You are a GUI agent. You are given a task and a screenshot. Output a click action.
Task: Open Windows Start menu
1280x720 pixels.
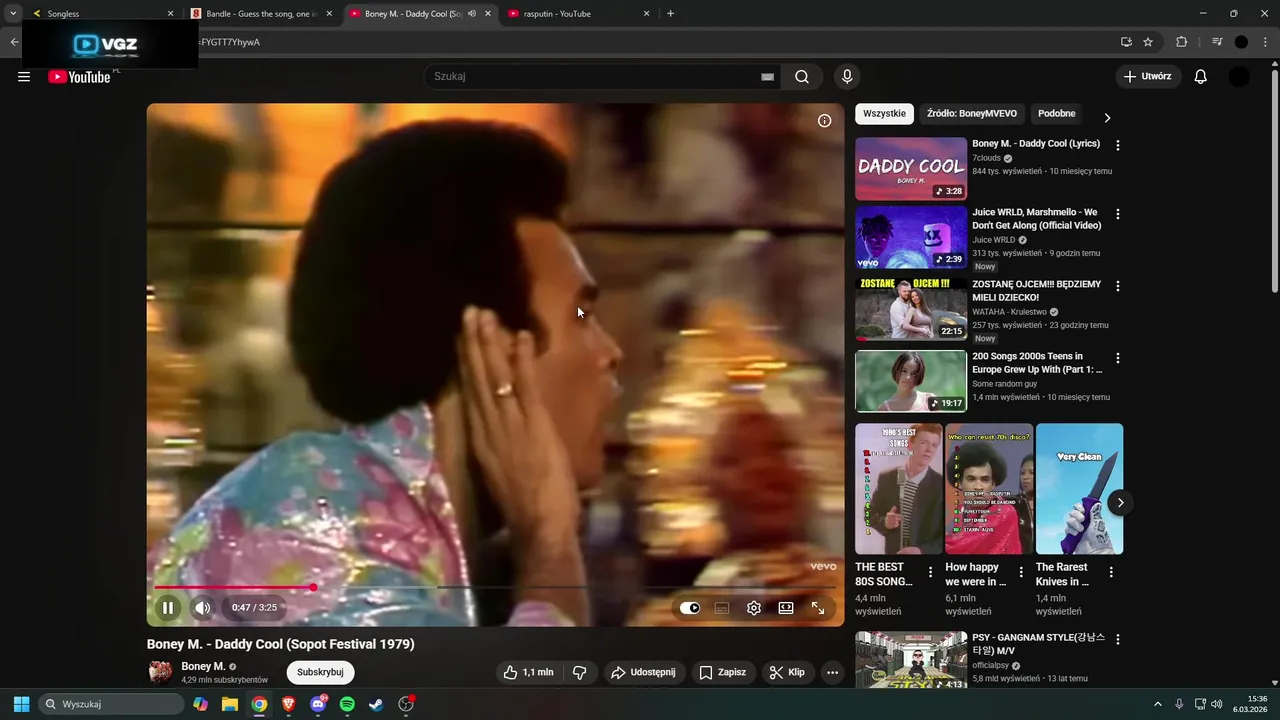point(21,704)
